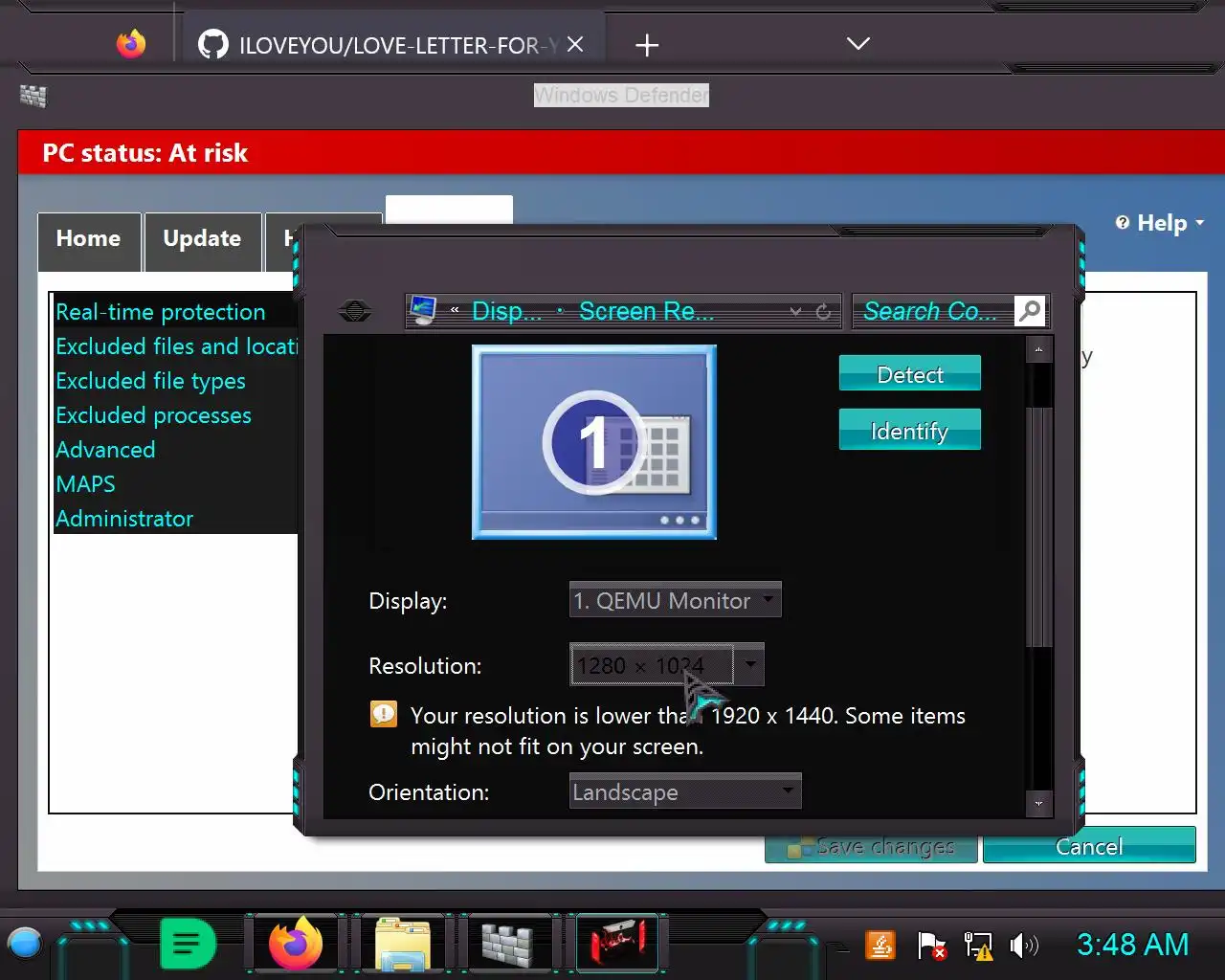This screenshot has height=980, width=1225.
Task: Click the Disp... breadcrumb in address bar
Action: (x=507, y=312)
